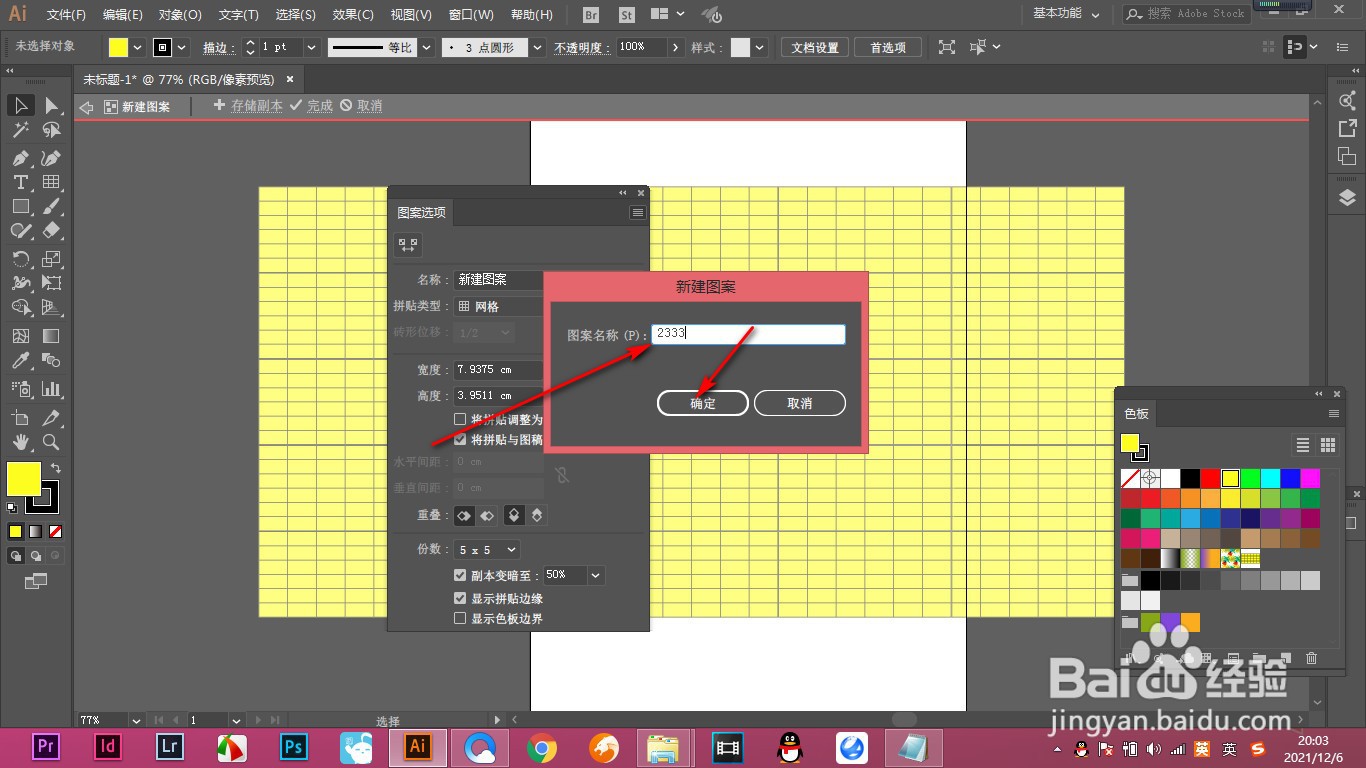Click 取消 in 新建图案 dialog
This screenshot has width=1366, height=768.
800,403
